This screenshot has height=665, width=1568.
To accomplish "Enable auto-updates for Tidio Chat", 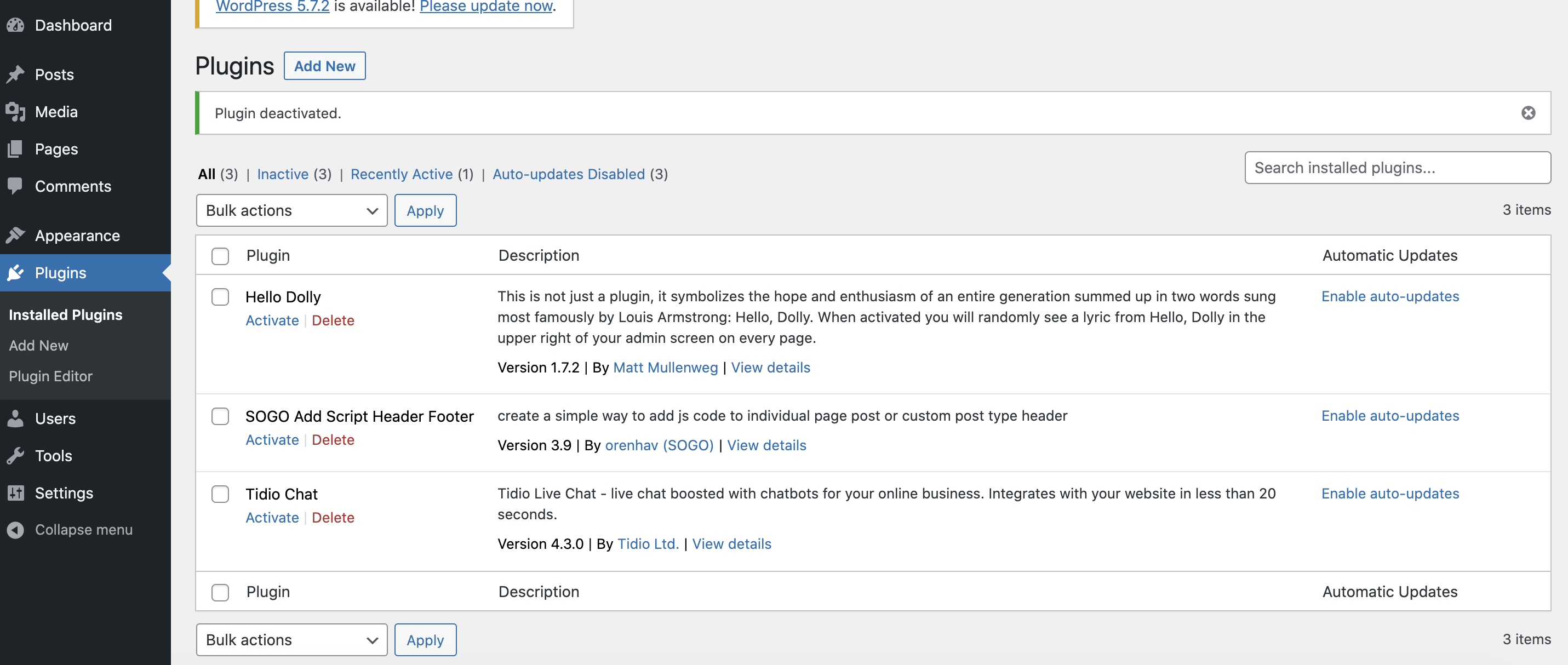I will [x=1389, y=494].
